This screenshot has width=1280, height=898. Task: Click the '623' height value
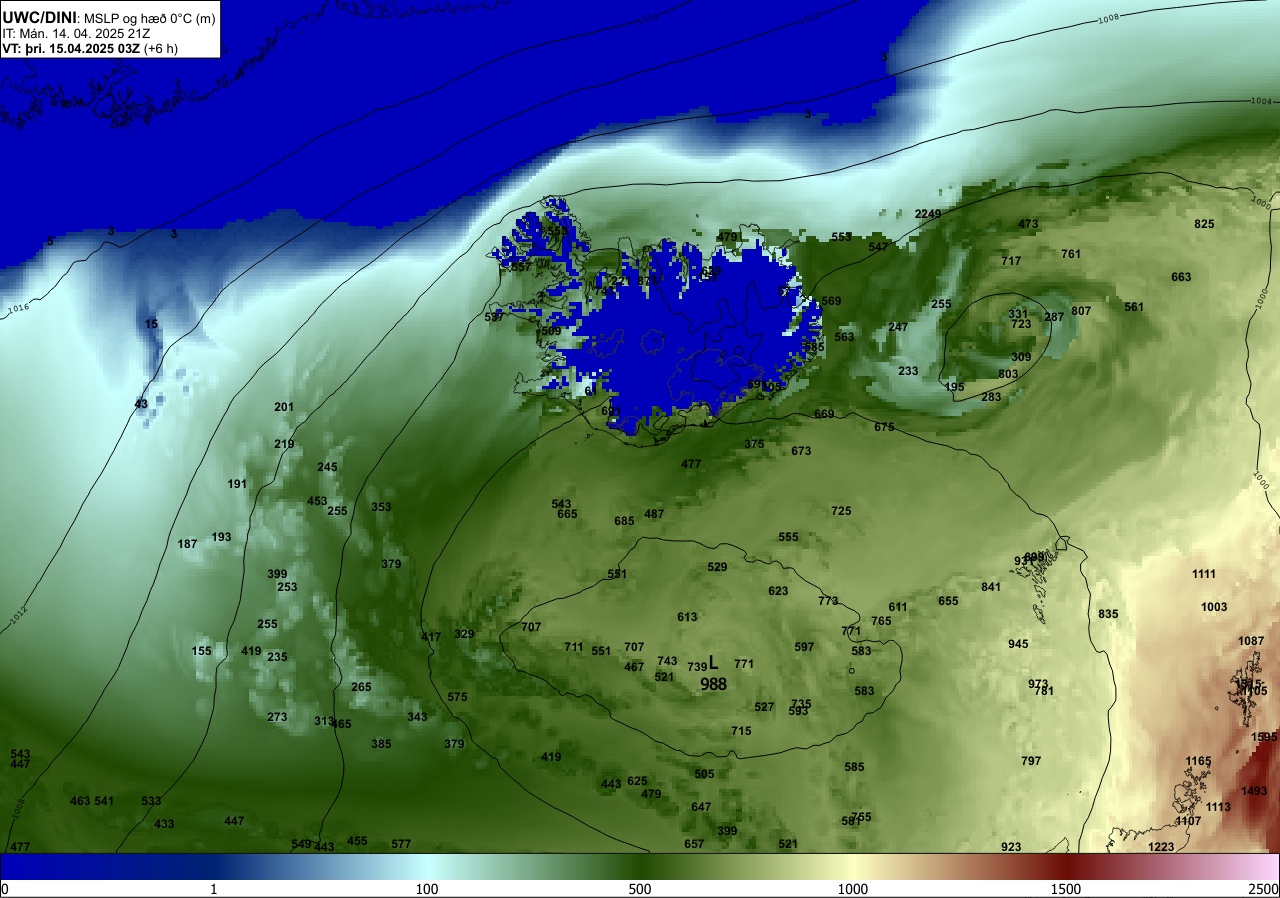(778, 591)
